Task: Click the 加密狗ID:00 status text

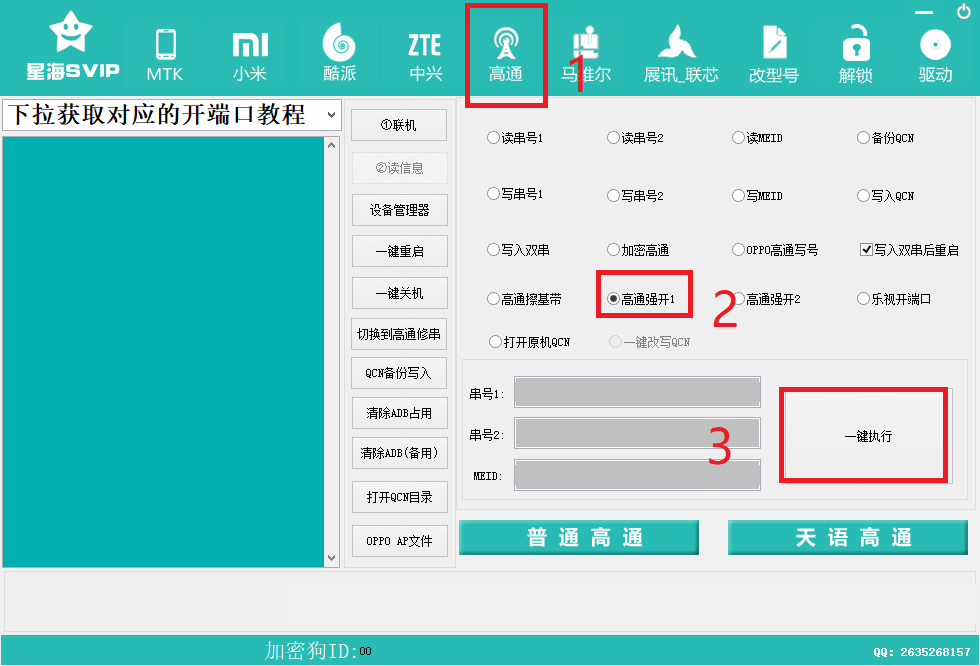Action: point(318,651)
